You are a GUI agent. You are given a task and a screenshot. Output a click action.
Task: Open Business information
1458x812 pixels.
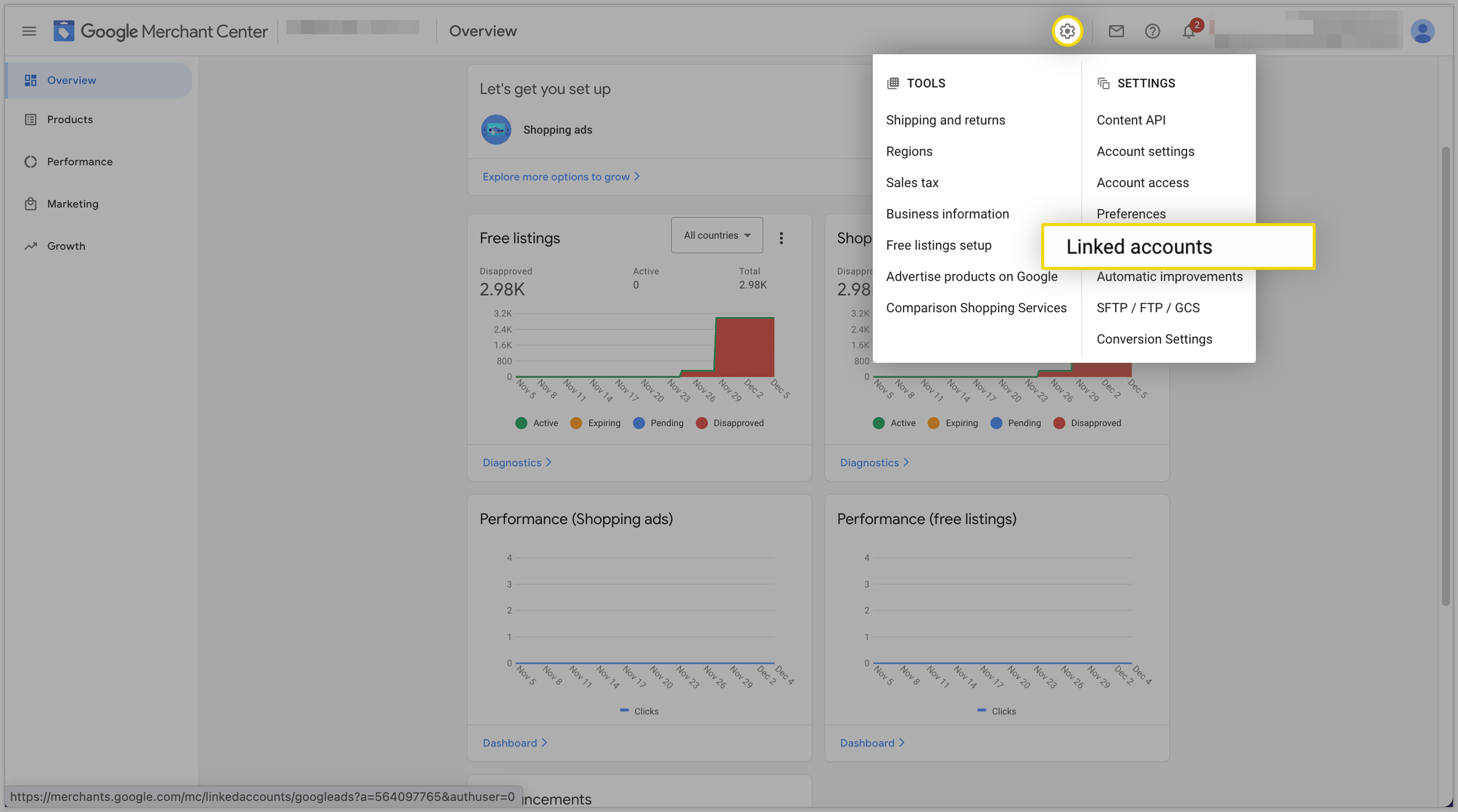(x=947, y=214)
